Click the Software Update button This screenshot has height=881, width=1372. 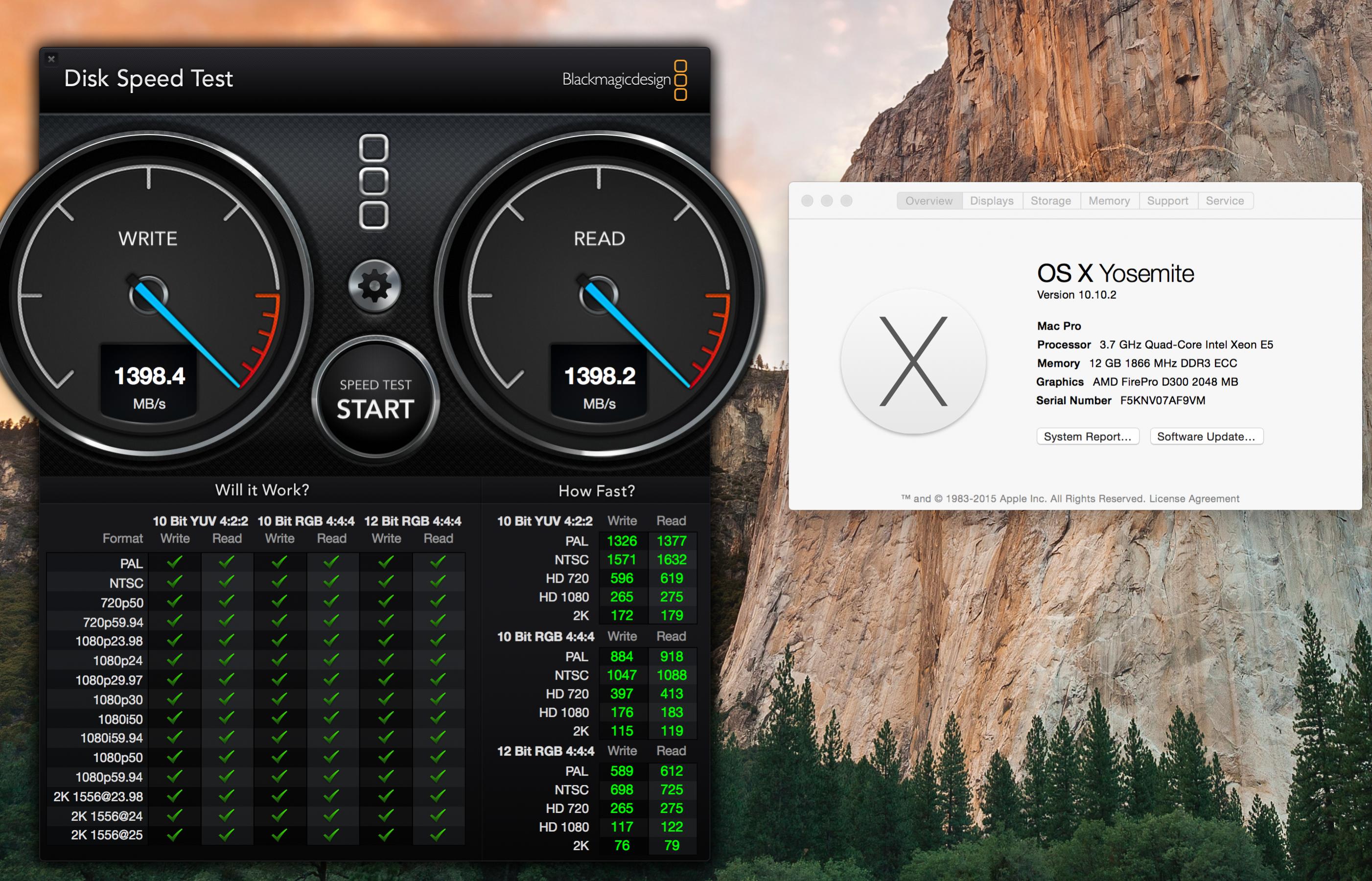coord(1206,436)
